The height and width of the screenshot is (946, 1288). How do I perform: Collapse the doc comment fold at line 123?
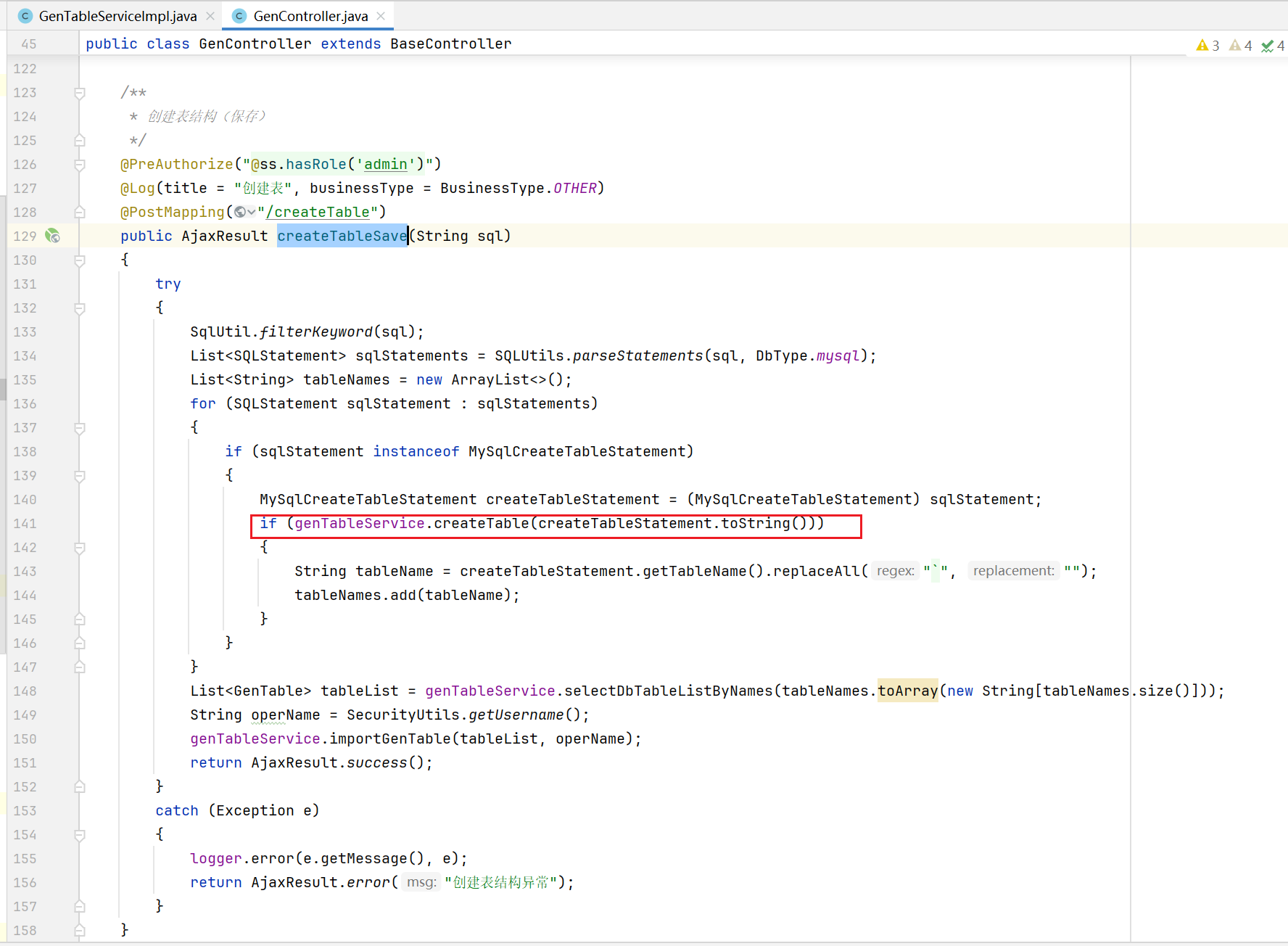click(80, 93)
